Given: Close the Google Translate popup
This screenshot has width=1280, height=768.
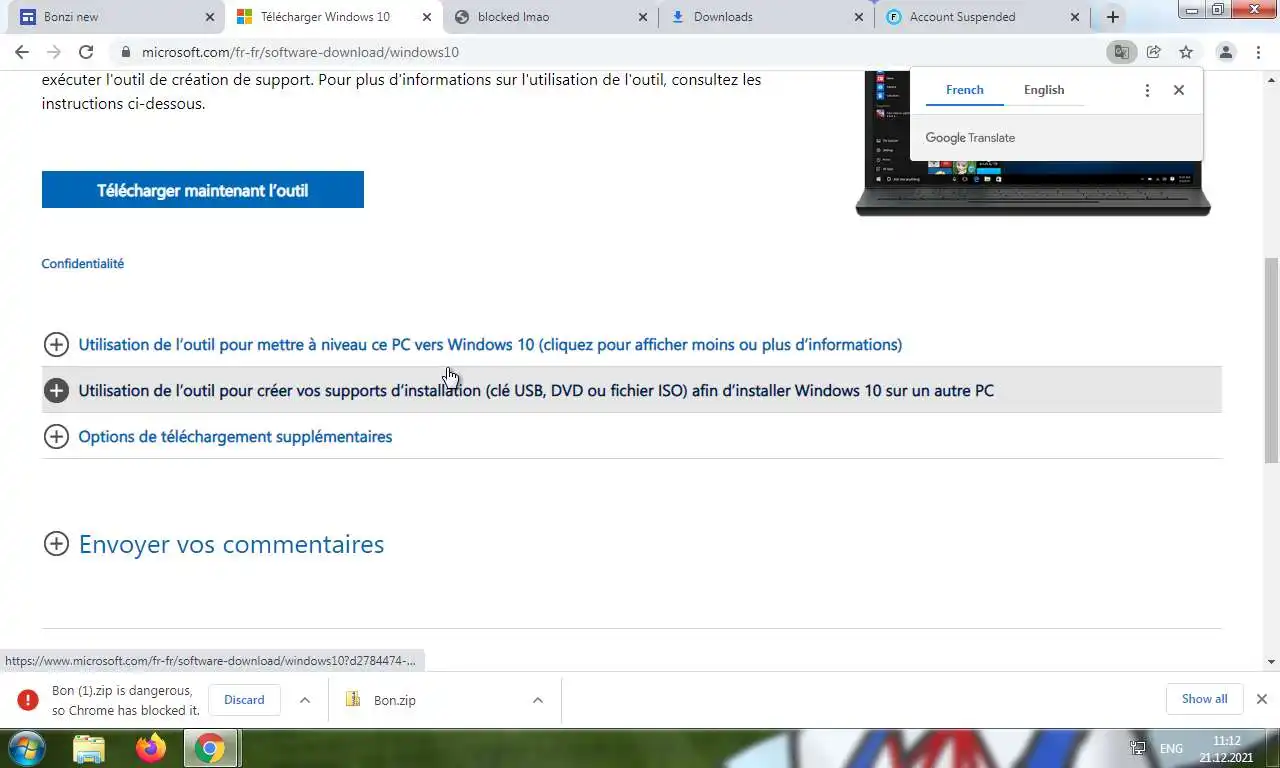Looking at the screenshot, I should pyautogui.click(x=1179, y=90).
